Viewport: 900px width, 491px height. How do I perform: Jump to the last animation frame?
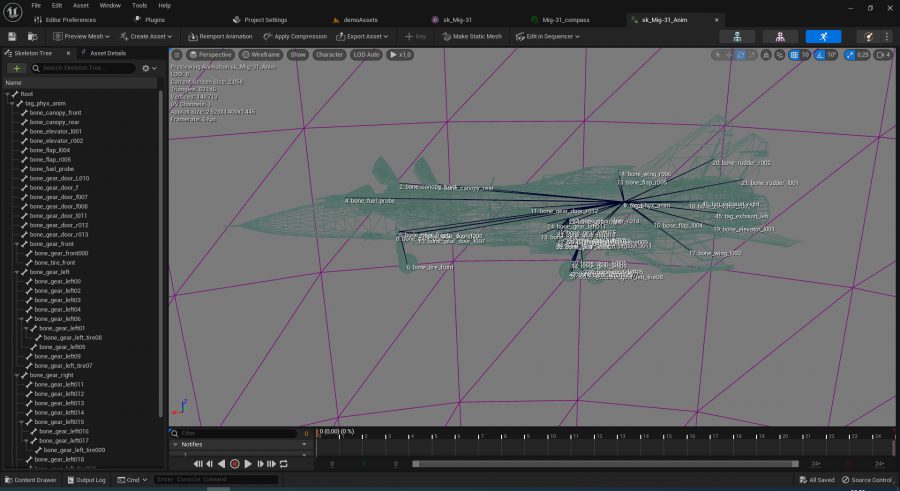coord(271,463)
